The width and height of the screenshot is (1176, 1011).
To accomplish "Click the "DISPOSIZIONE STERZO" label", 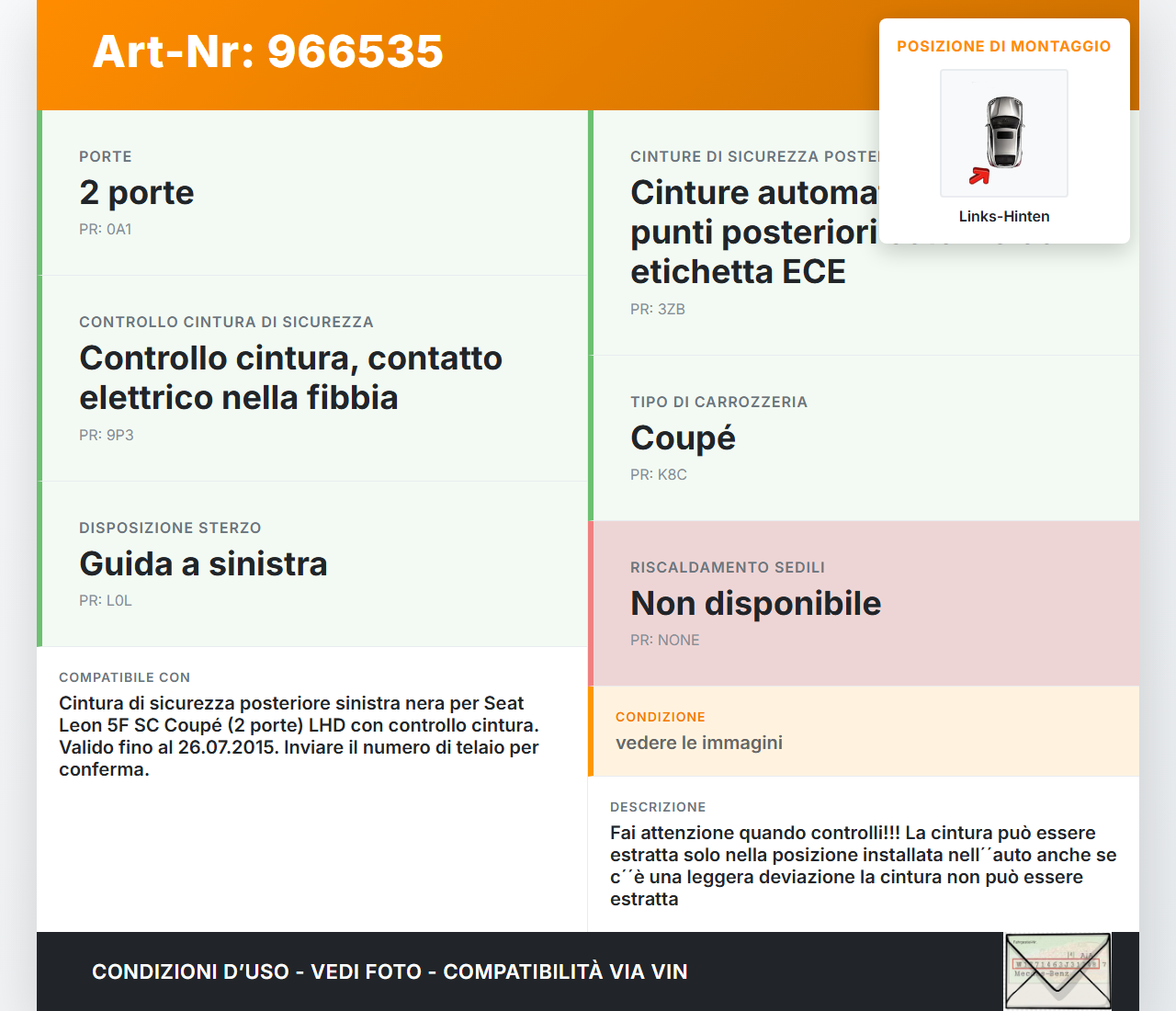I will pos(170,528).
